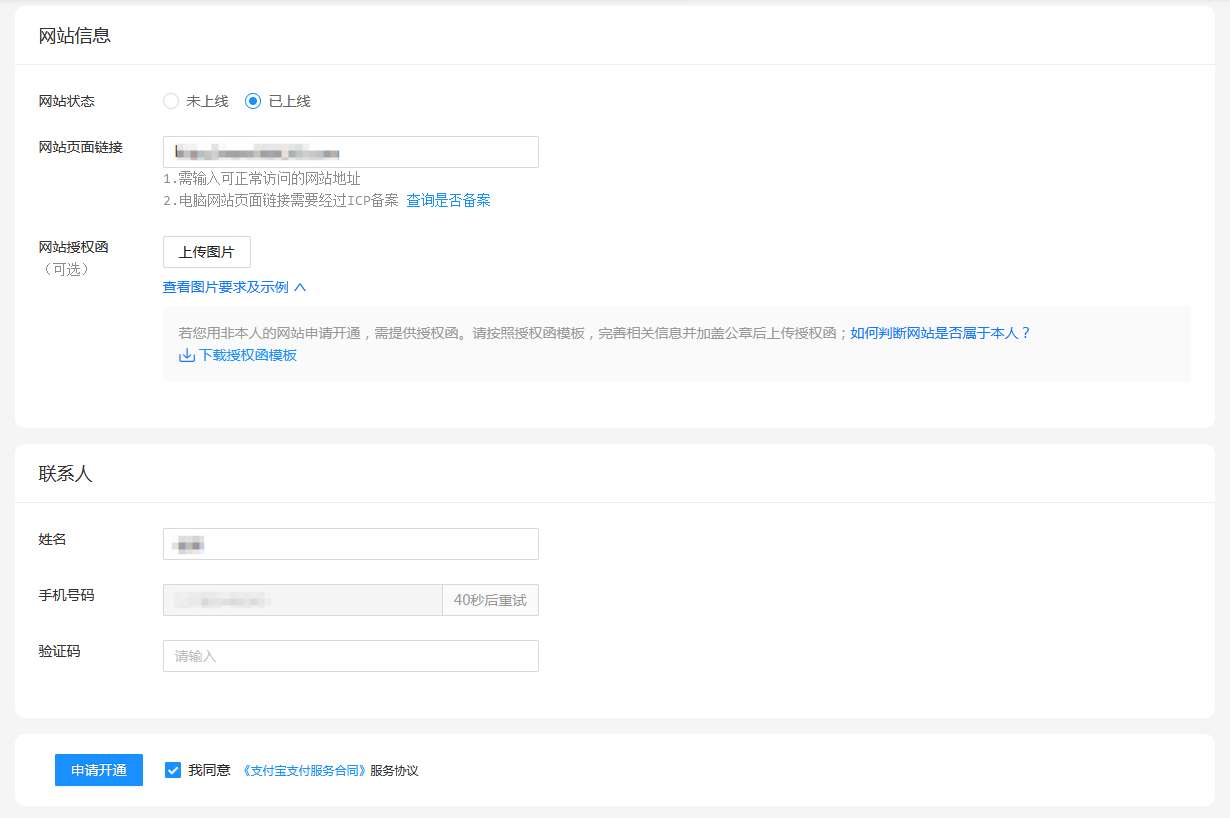
Task: Open the 《支付宝支付服务合同》 agreement link
Action: tap(305, 771)
